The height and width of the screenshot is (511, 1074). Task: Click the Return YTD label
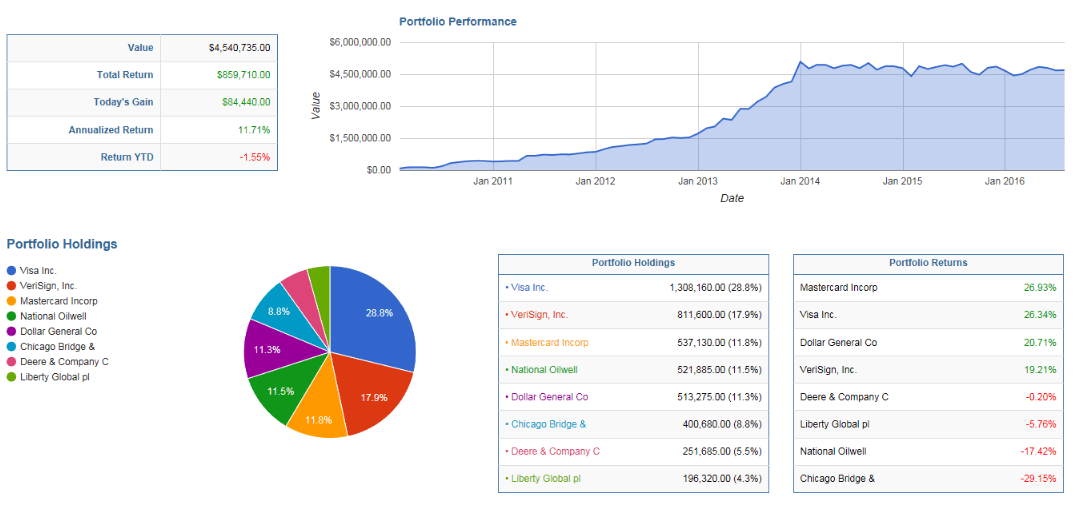pos(126,158)
